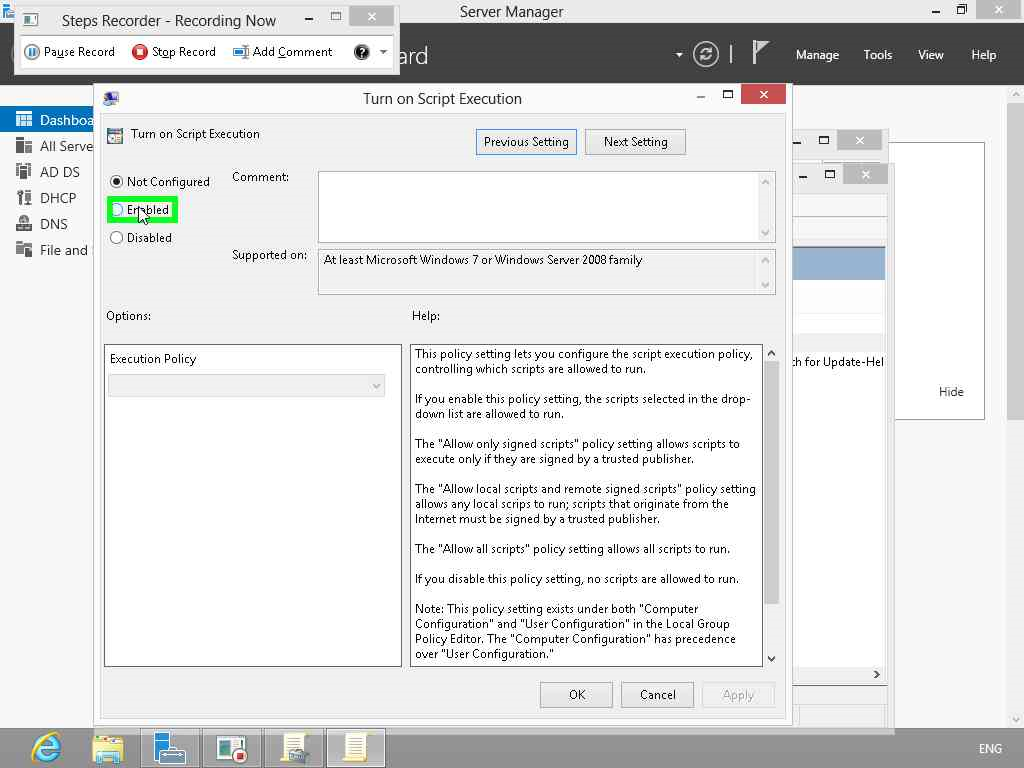The width and height of the screenshot is (1024, 768).
Task: Click Server Manager refresh icon
Action: click(706, 54)
